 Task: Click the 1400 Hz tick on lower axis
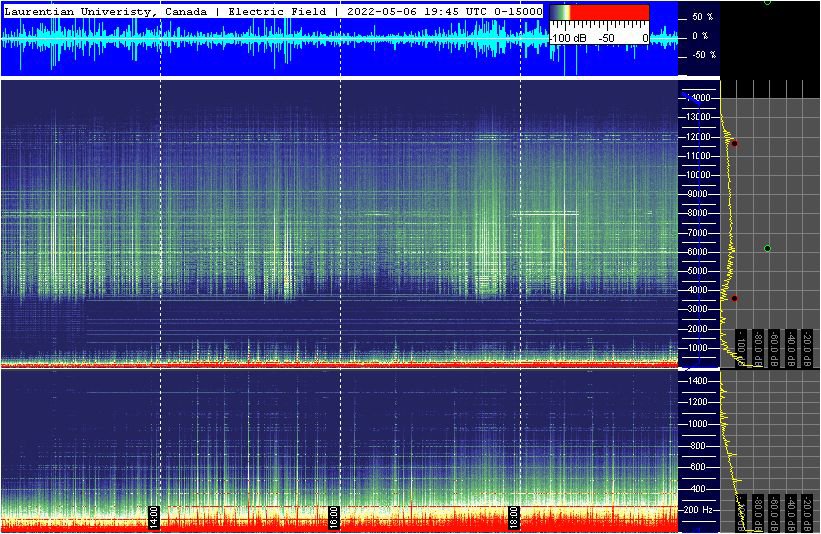click(695, 382)
